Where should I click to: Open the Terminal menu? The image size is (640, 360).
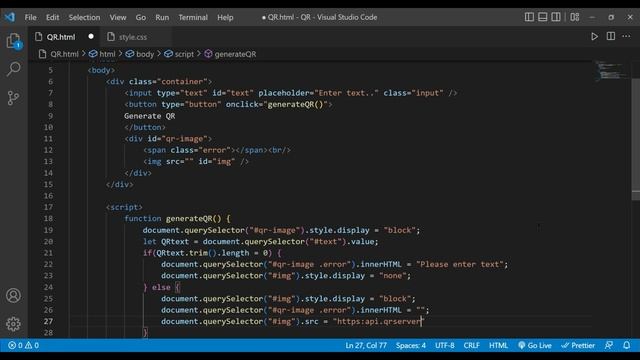pos(193,17)
